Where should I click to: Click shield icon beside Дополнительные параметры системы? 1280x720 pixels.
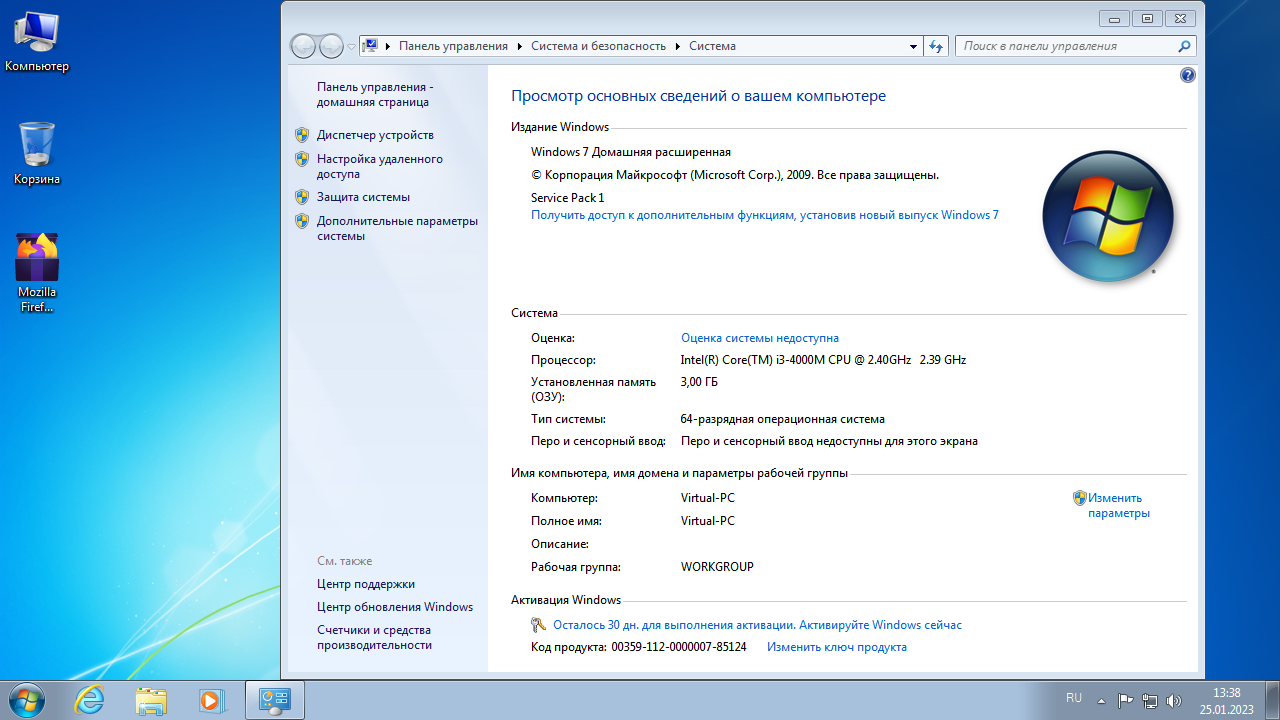tap(302, 221)
